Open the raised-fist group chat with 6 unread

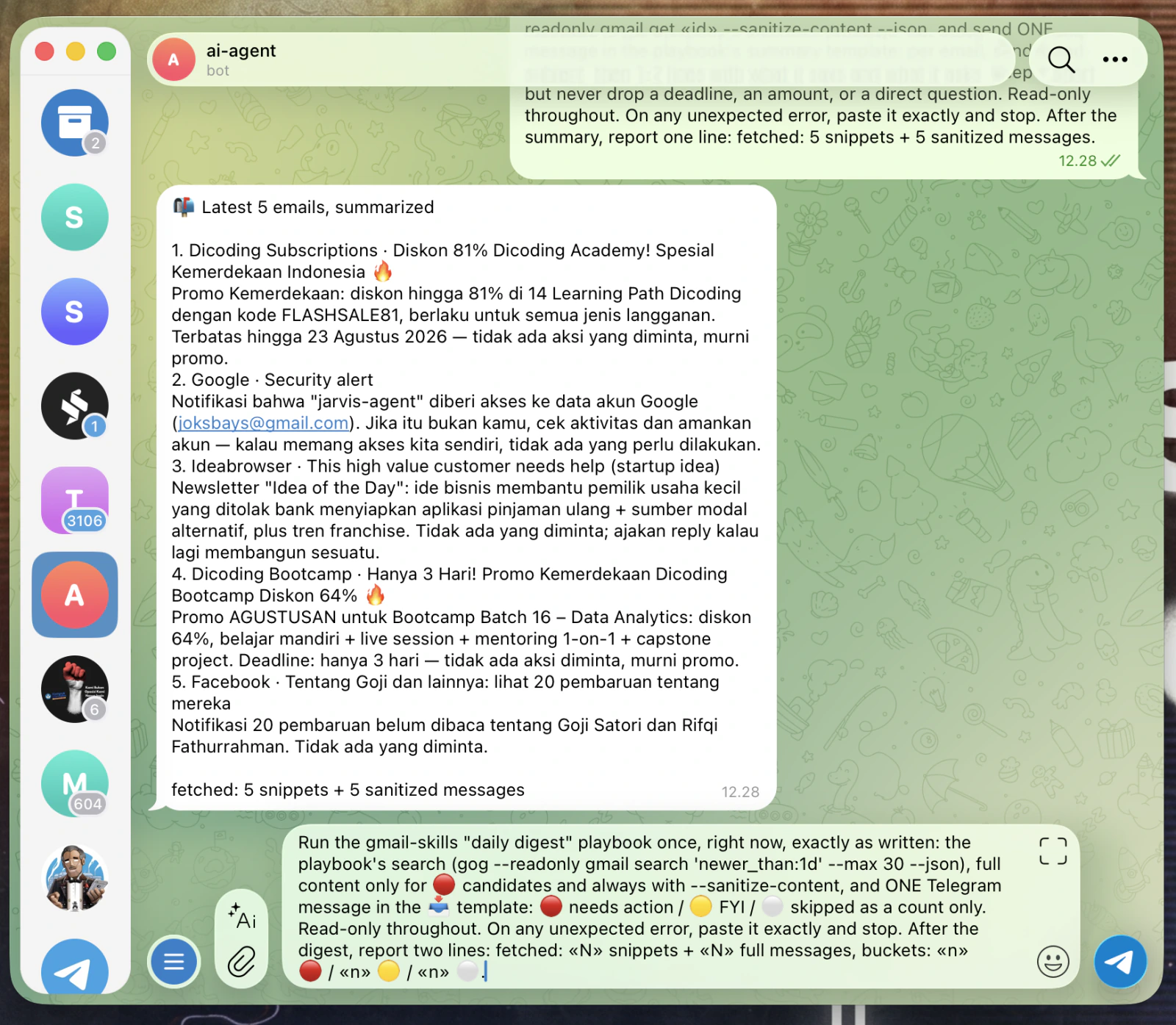(x=74, y=689)
